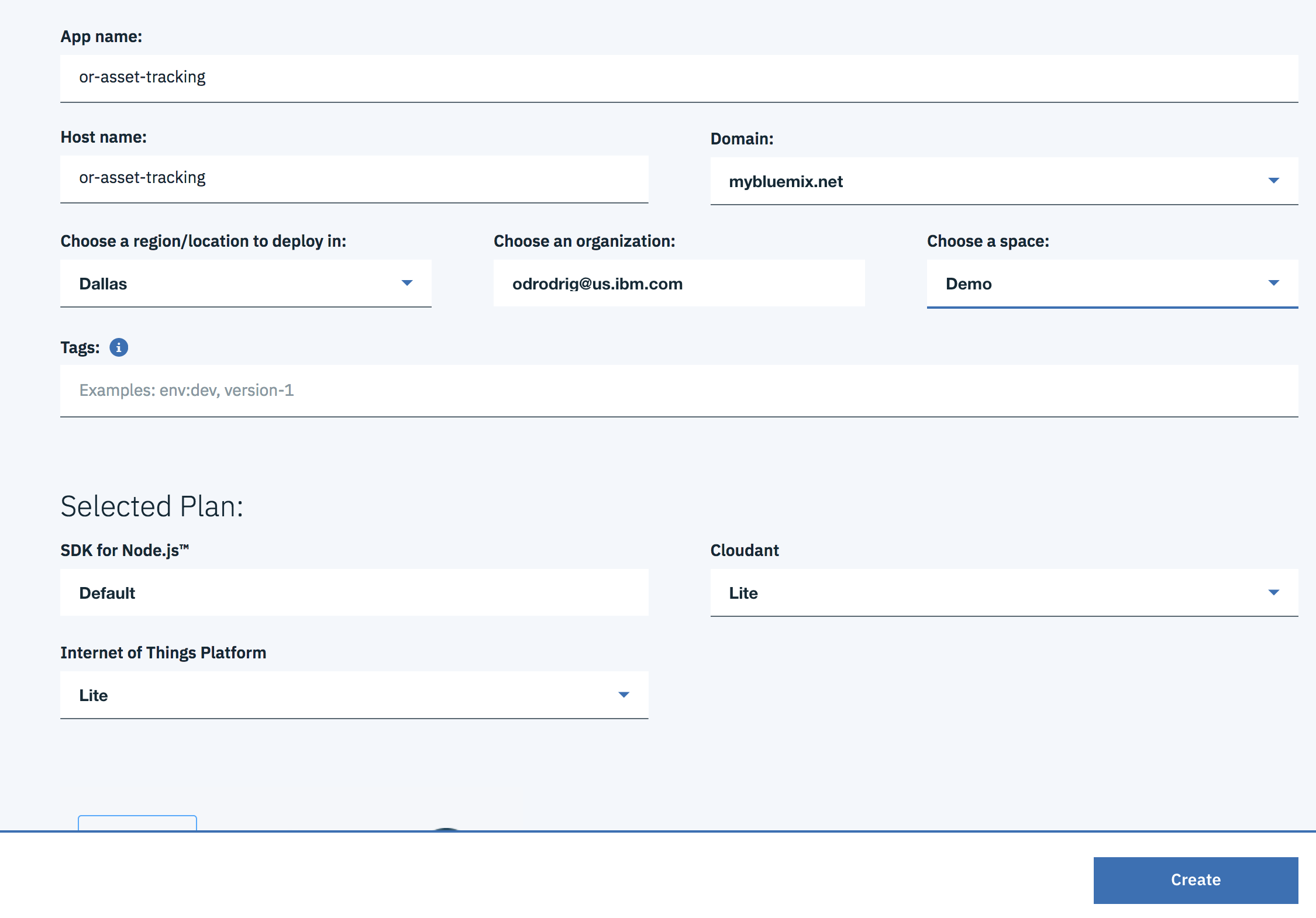
Task: Click the App name label
Action: pyautogui.click(x=101, y=36)
